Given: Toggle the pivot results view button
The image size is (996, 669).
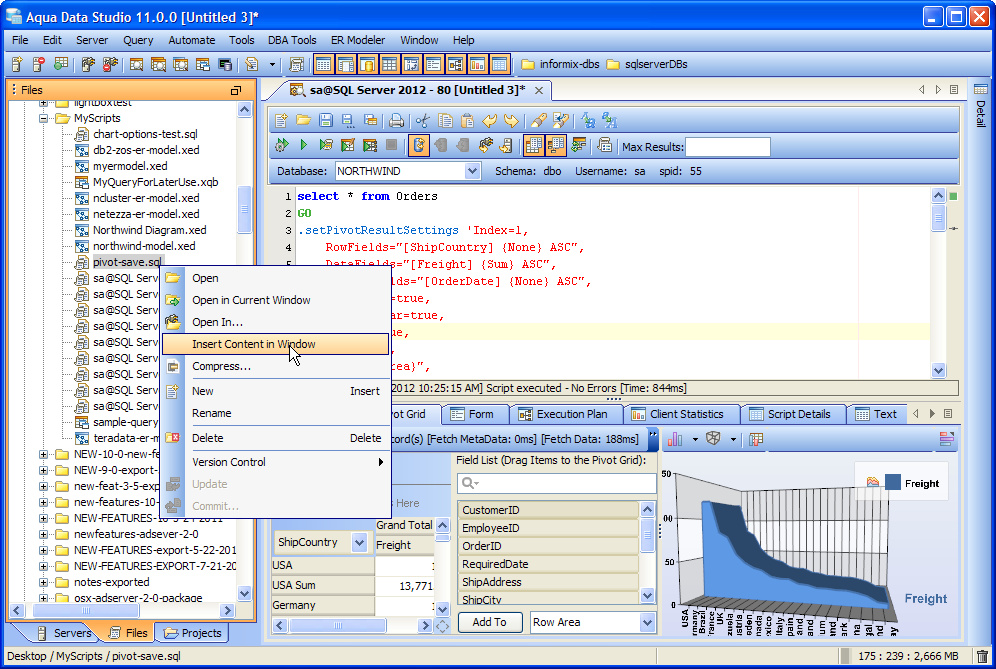Looking at the screenshot, I should 556,145.
